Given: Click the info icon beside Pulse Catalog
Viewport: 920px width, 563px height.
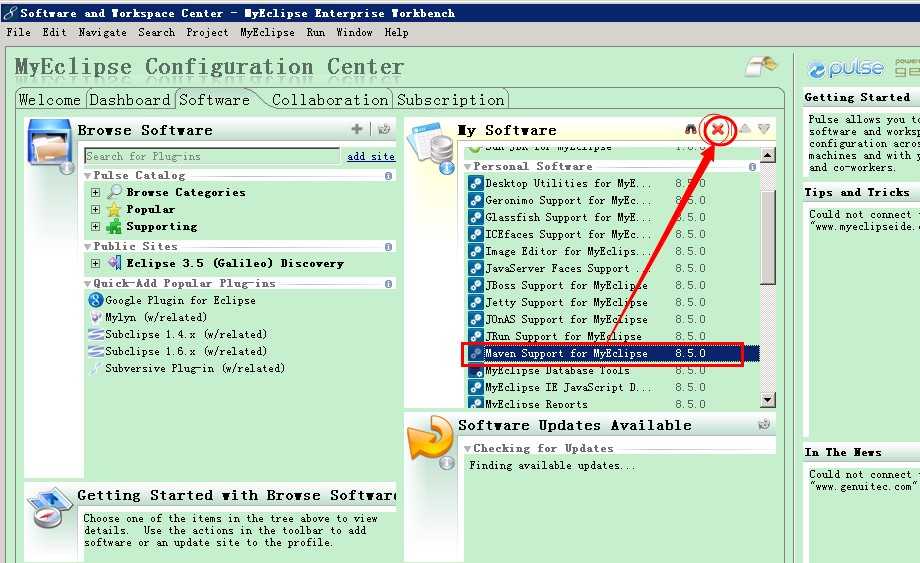Looking at the screenshot, I should pos(388,175).
